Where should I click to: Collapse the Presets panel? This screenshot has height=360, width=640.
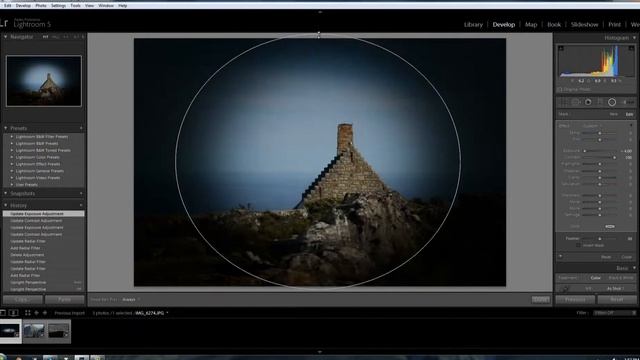(5, 128)
